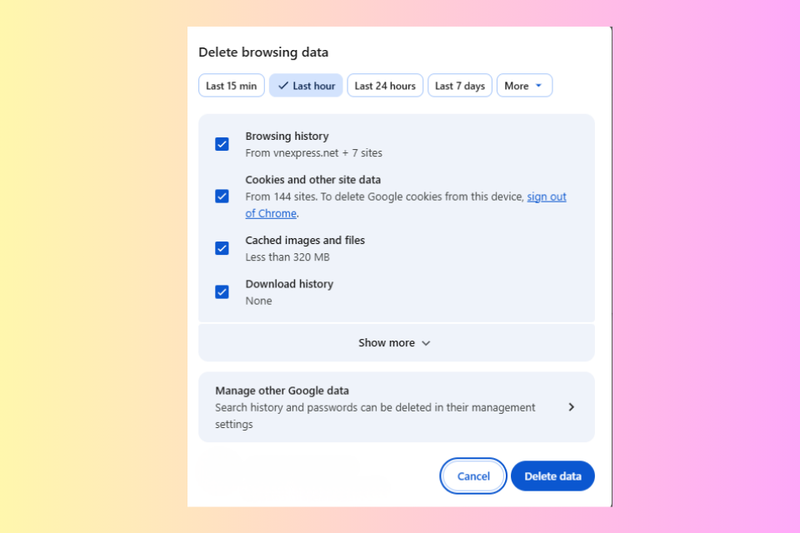800x533 pixels.
Task: Click the Delete browsing data title
Action: tap(263, 52)
